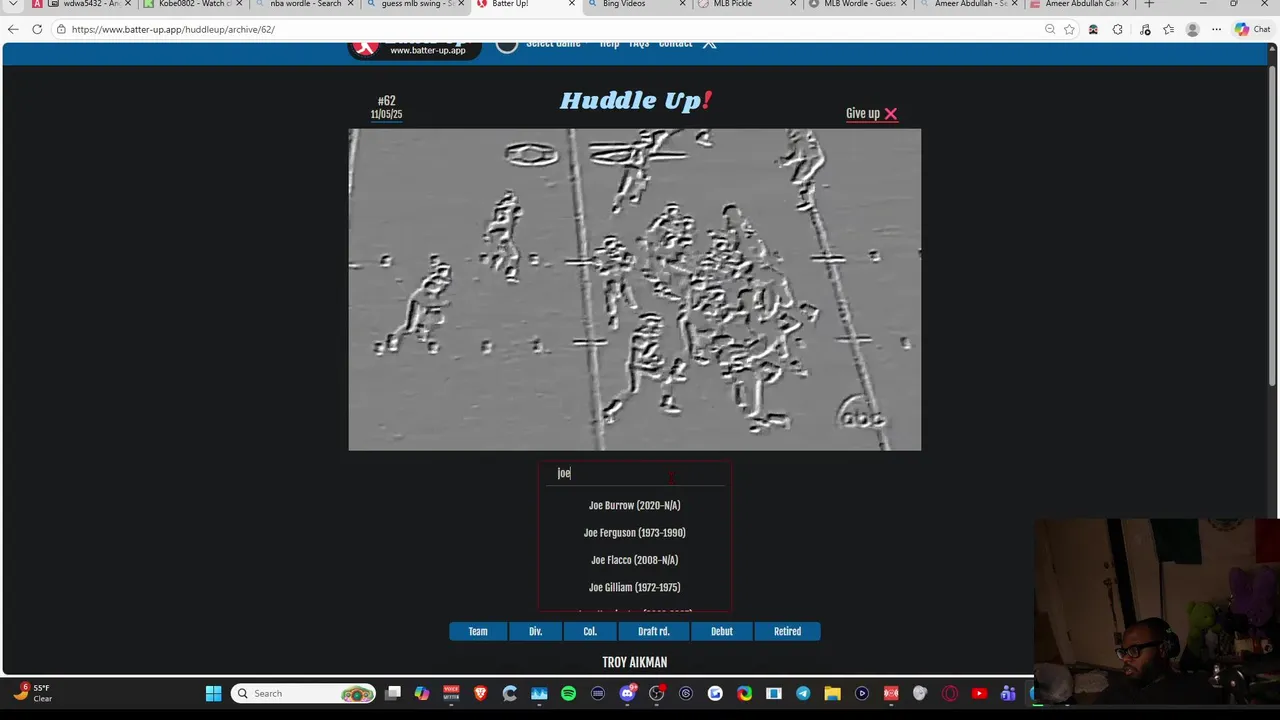Open browser settings and more menu
The height and width of the screenshot is (720, 1280).
(1216, 29)
